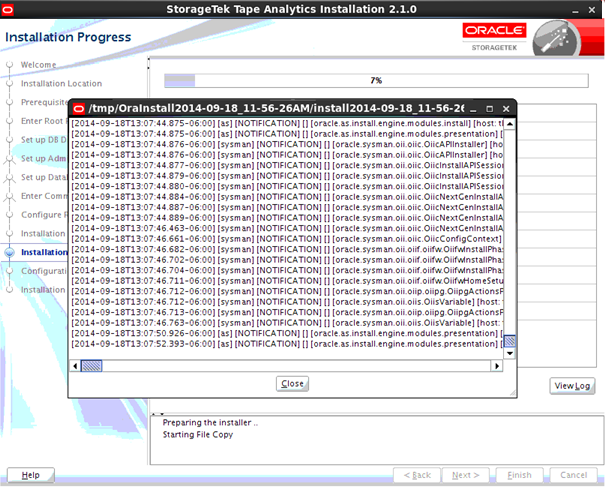Close the install log viewer with Close button
The image size is (605, 489).
tap(292, 384)
